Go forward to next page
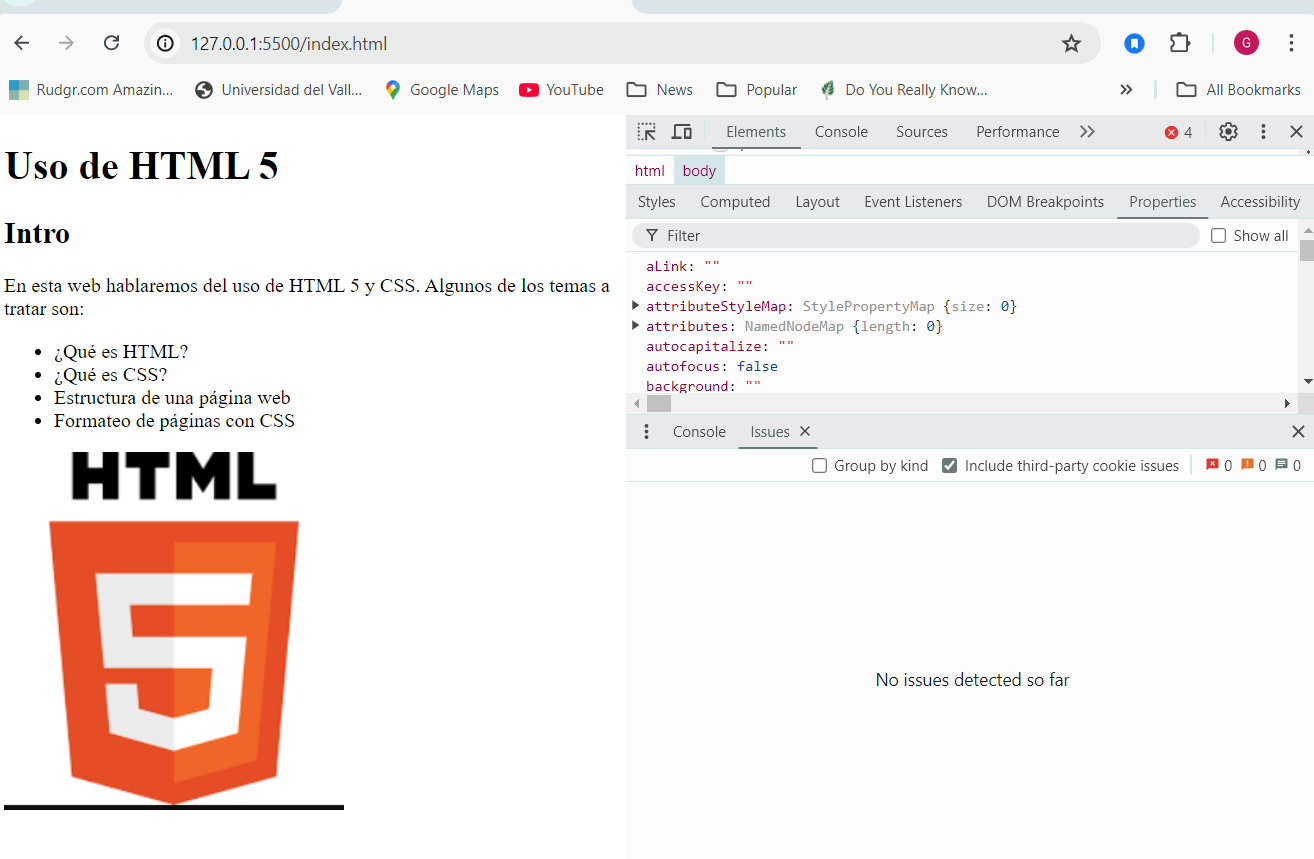This screenshot has width=1314, height=859. click(x=66, y=43)
